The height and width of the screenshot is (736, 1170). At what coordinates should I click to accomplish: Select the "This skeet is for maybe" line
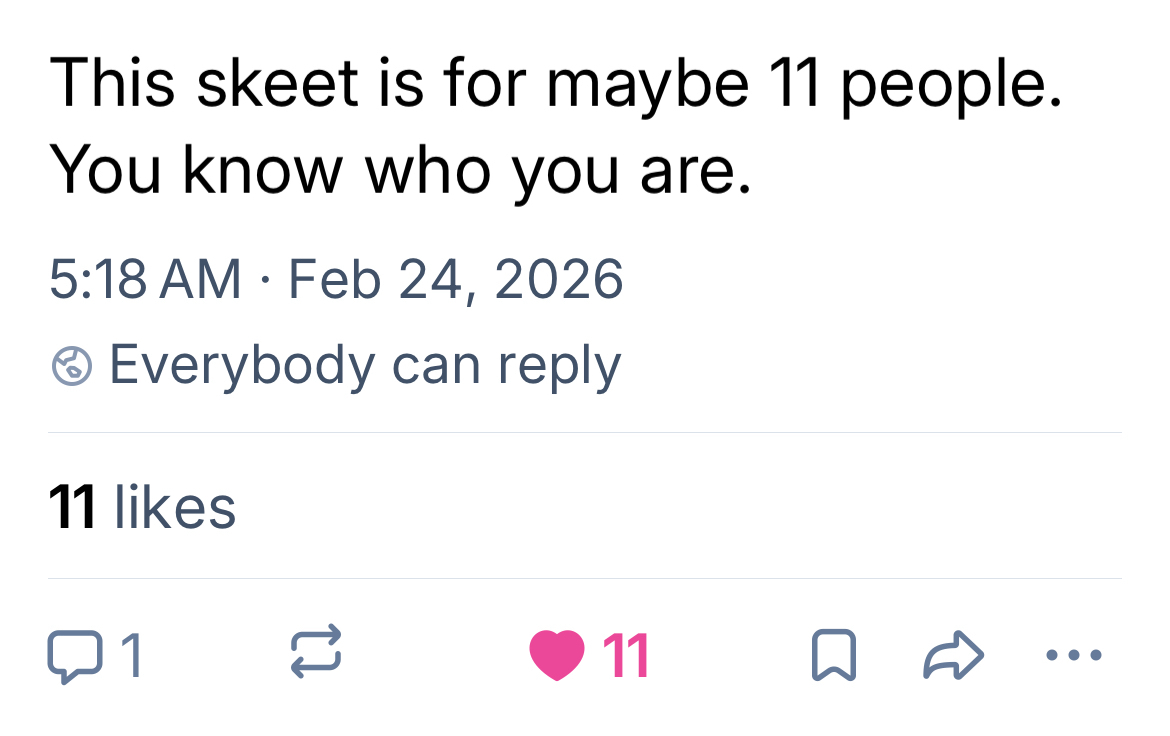coord(400,82)
